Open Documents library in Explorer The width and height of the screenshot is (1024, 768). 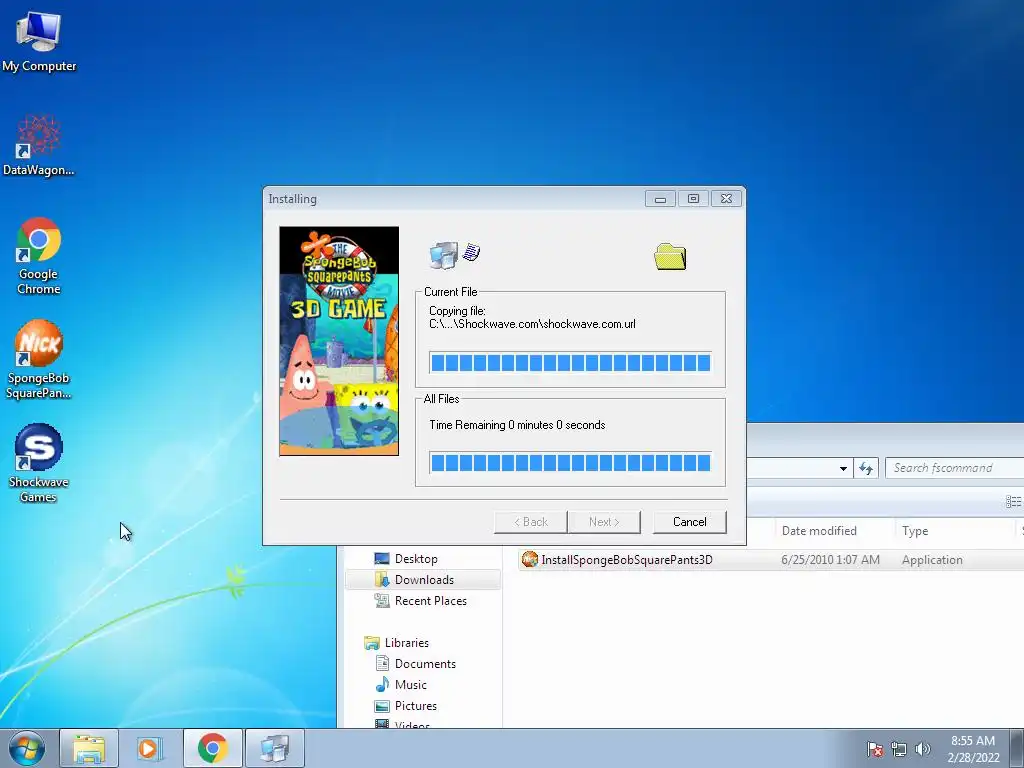point(425,664)
